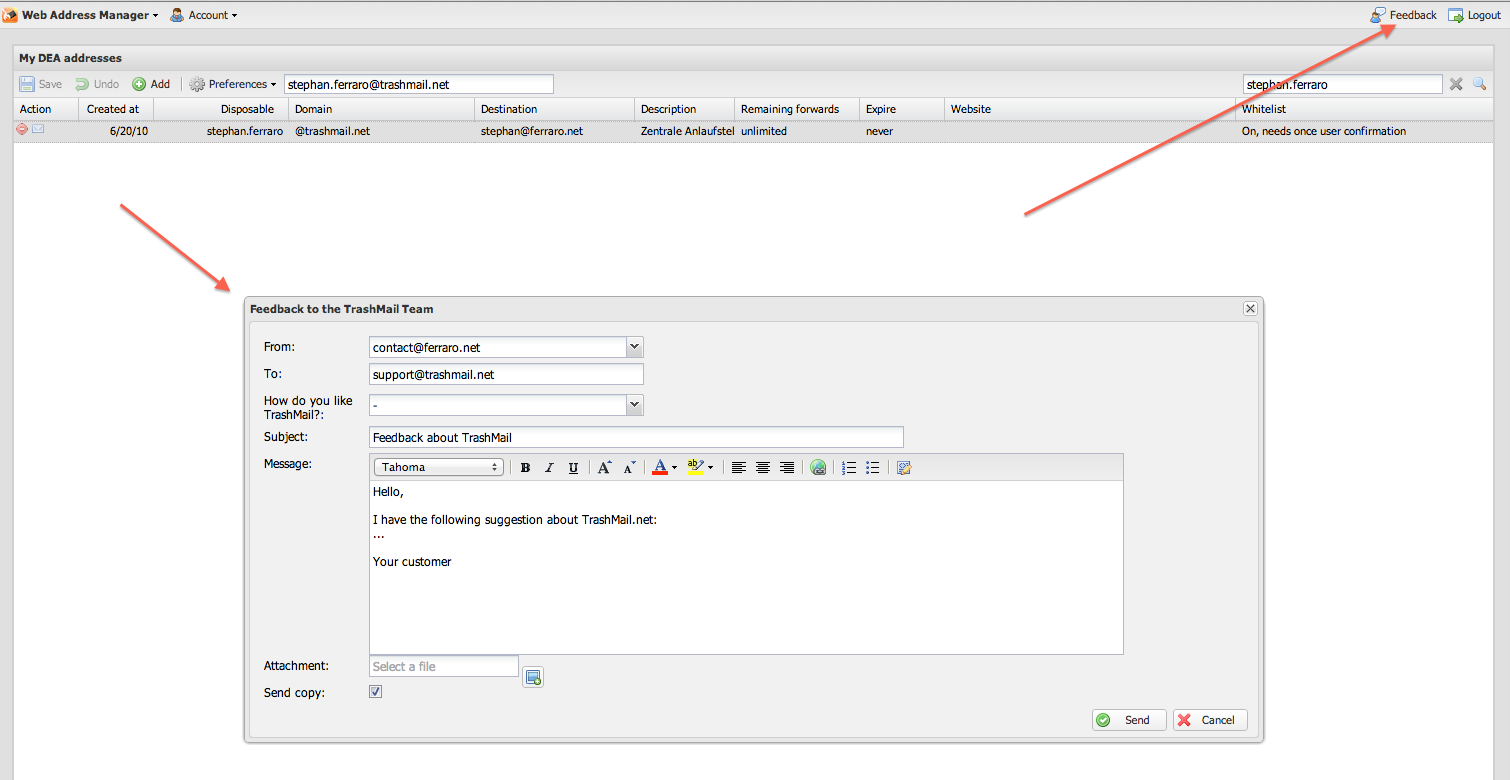Click the Feedback link in top bar
1510x780 pixels.
(x=1404, y=15)
